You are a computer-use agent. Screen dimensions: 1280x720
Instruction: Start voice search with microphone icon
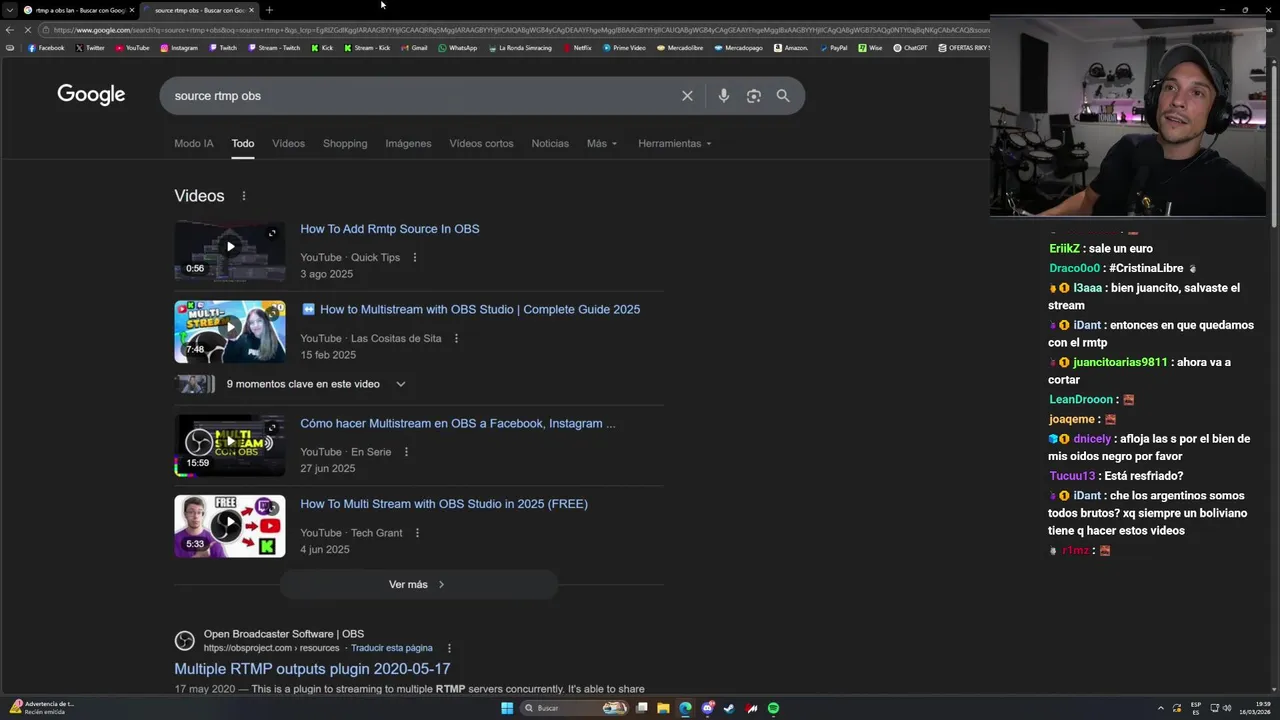point(724,96)
